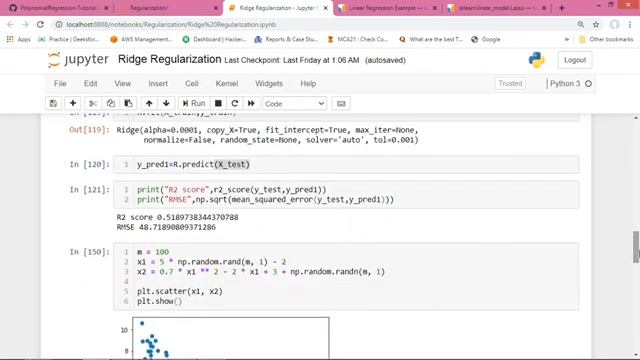This screenshot has height=360, width=640.
Task: Click the Last Checkpoint text
Action: (292, 60)
